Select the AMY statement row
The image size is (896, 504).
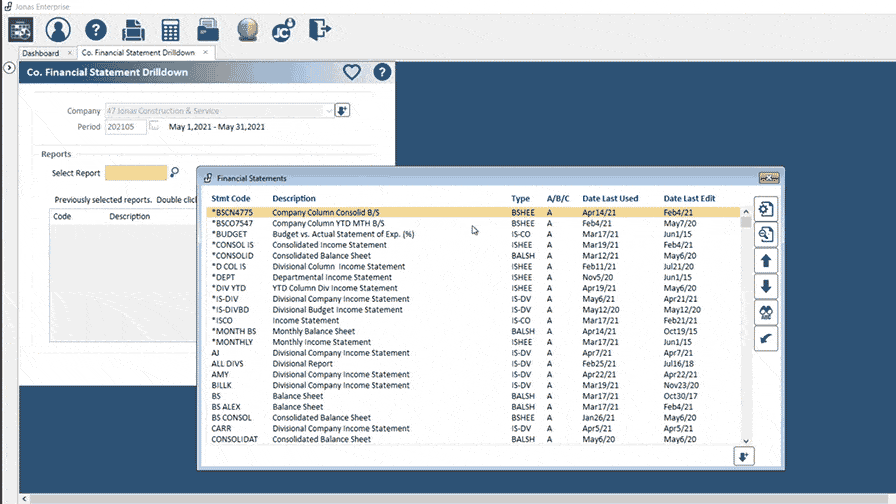[x=473, y=375]
